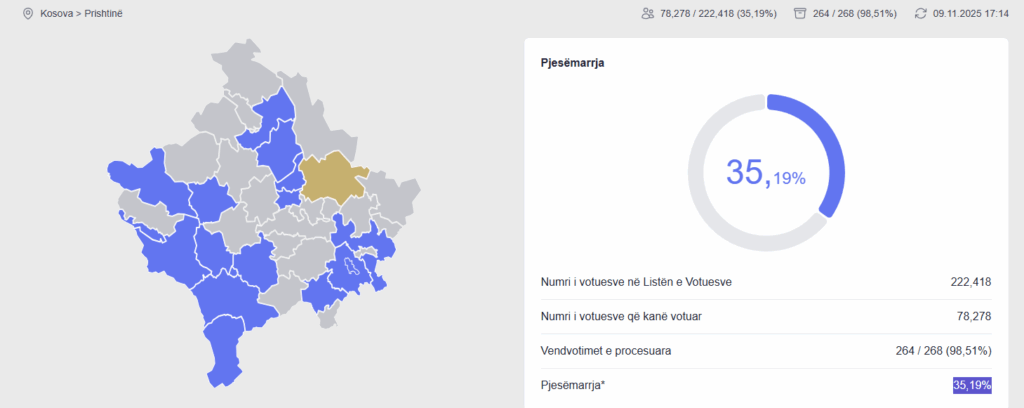Click the highlighted 35,19% value in bottom row

point(972,385)
